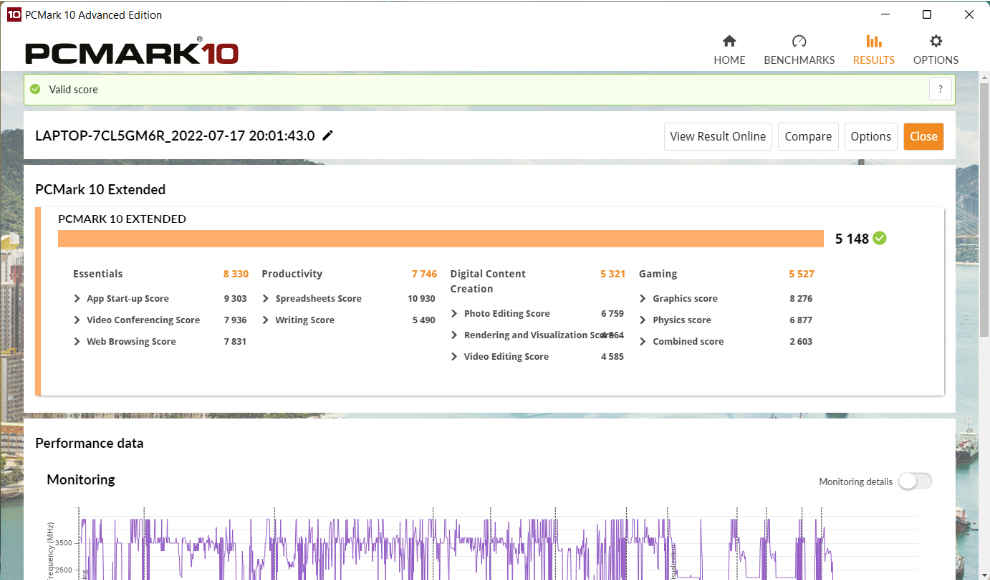Click the vertical scrollbar on the right
This screenshot has height=580, width=990.
point(983,208)
